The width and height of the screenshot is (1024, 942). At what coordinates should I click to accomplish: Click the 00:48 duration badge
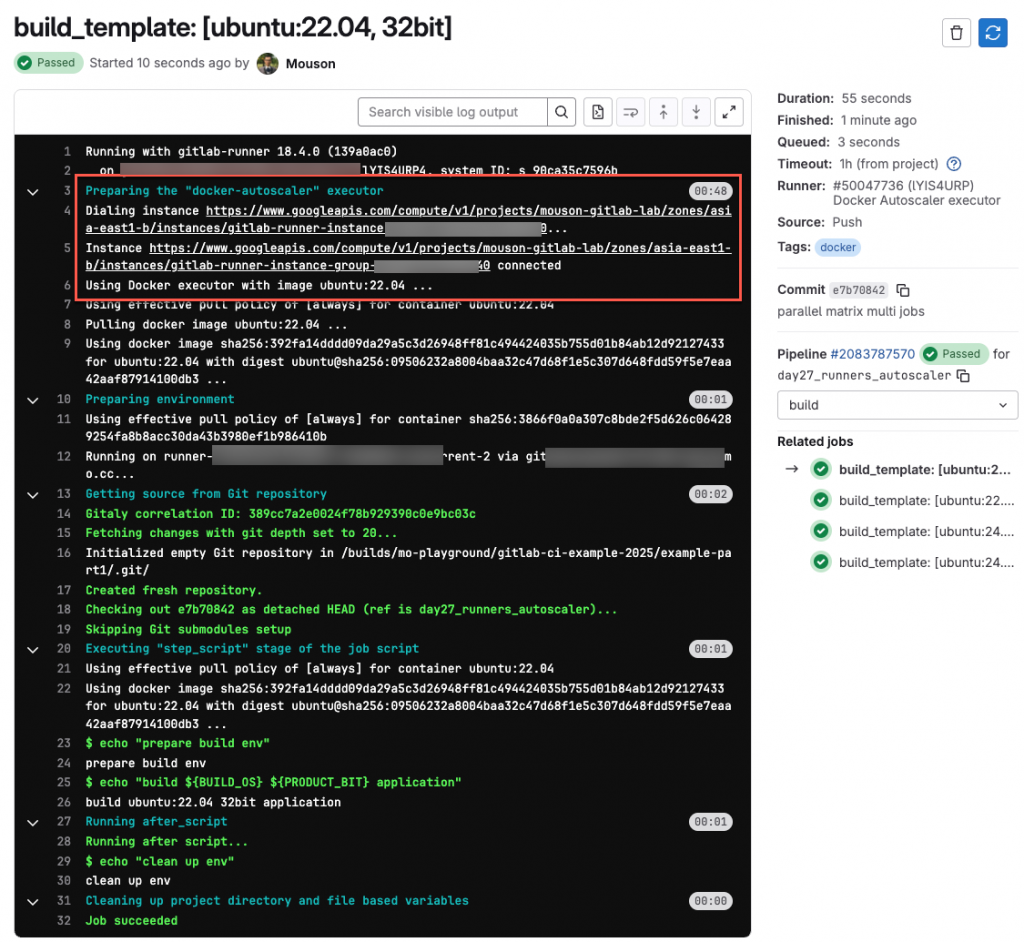pyautogui.click(x=711, y=191)
